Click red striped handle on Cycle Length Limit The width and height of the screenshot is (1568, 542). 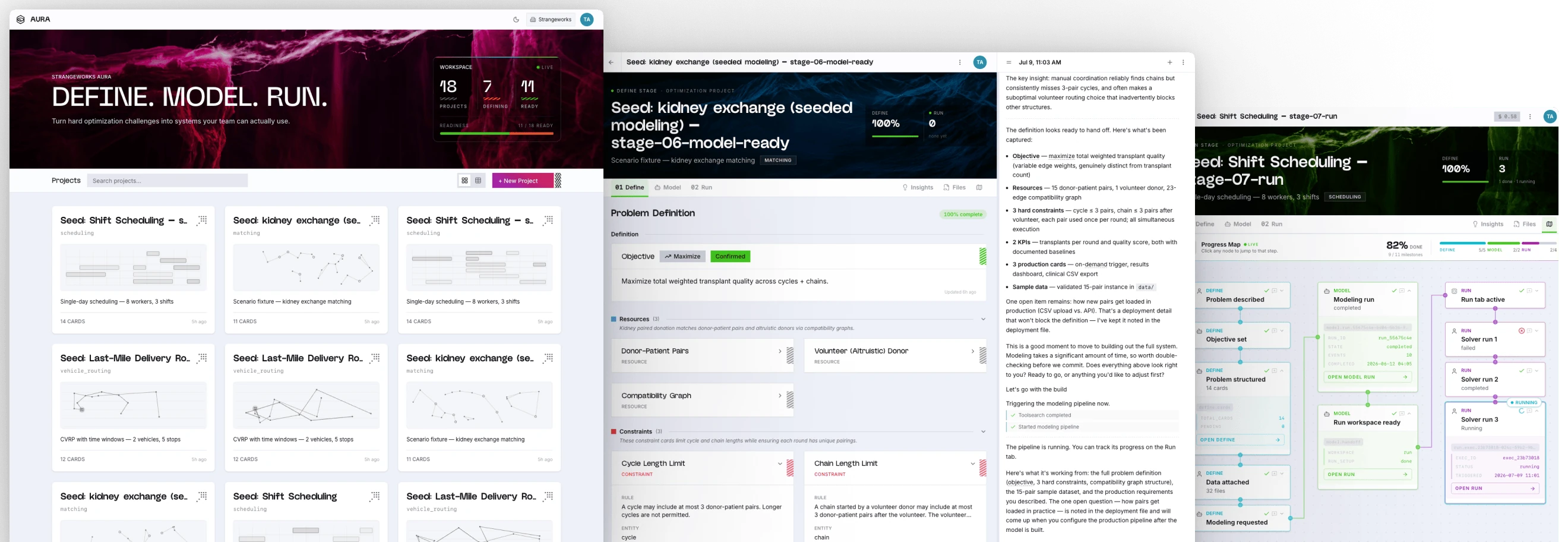pos(790,468)
